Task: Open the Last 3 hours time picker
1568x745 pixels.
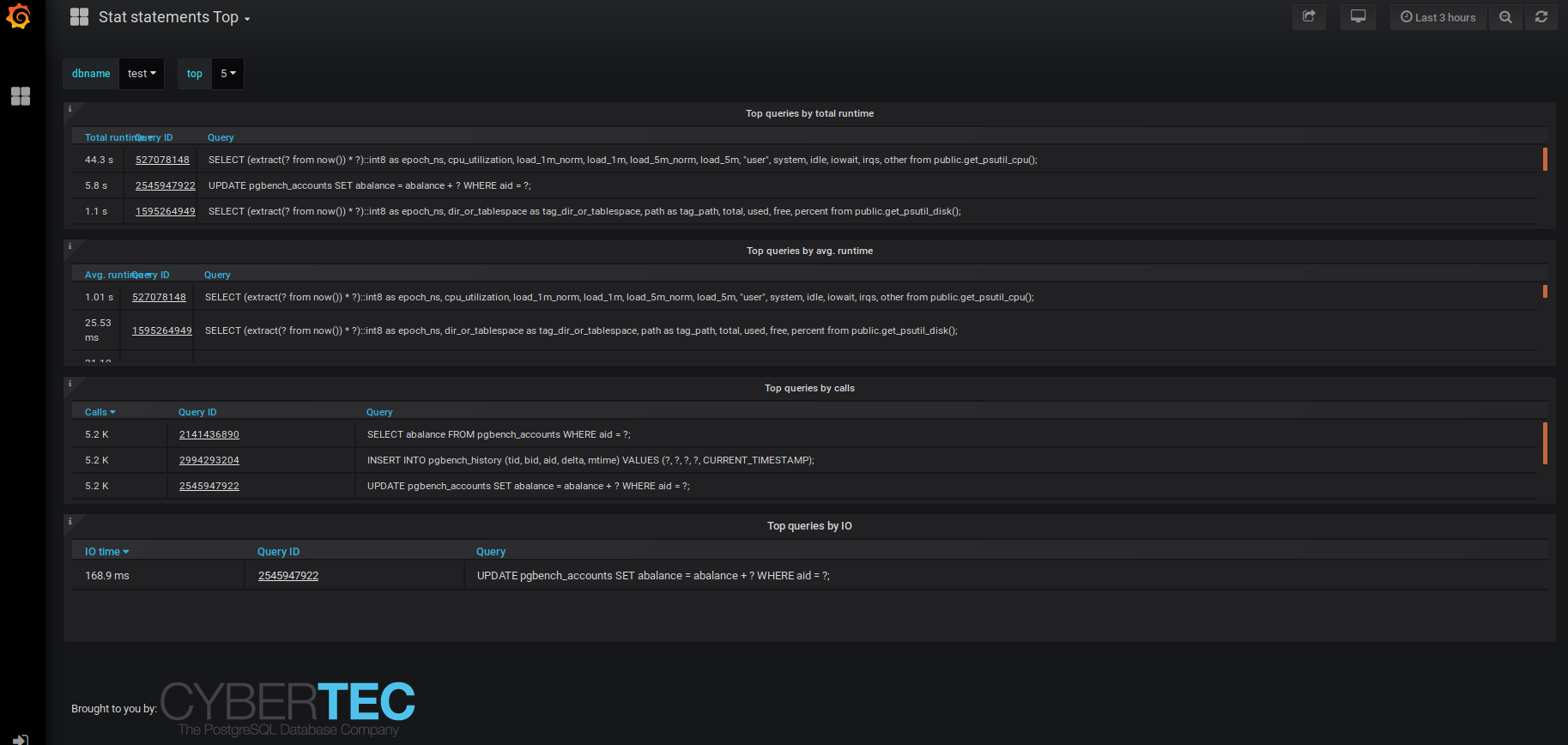Action: pos(1438,17)
